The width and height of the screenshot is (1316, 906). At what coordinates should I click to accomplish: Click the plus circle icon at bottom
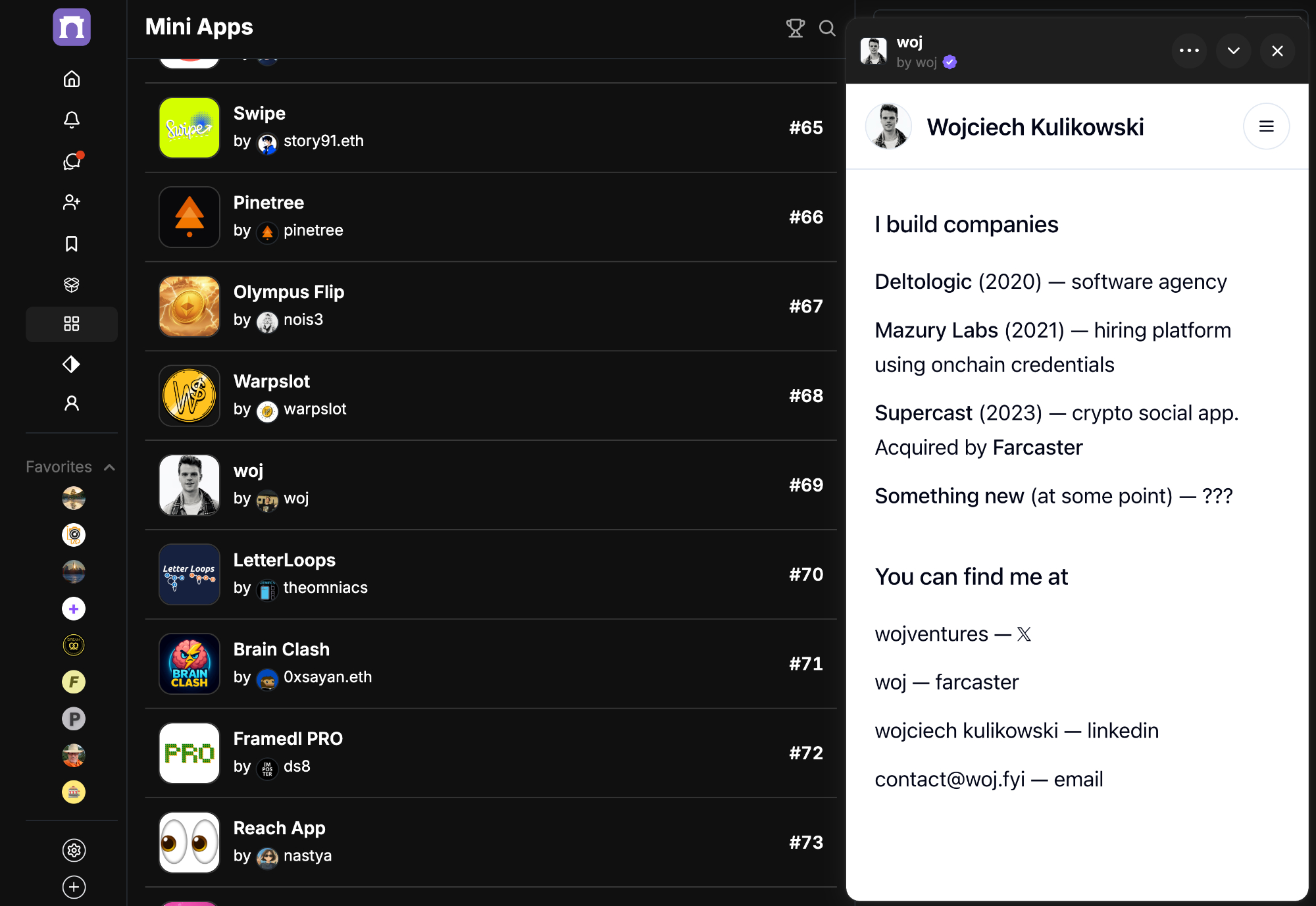click(74, 887)
